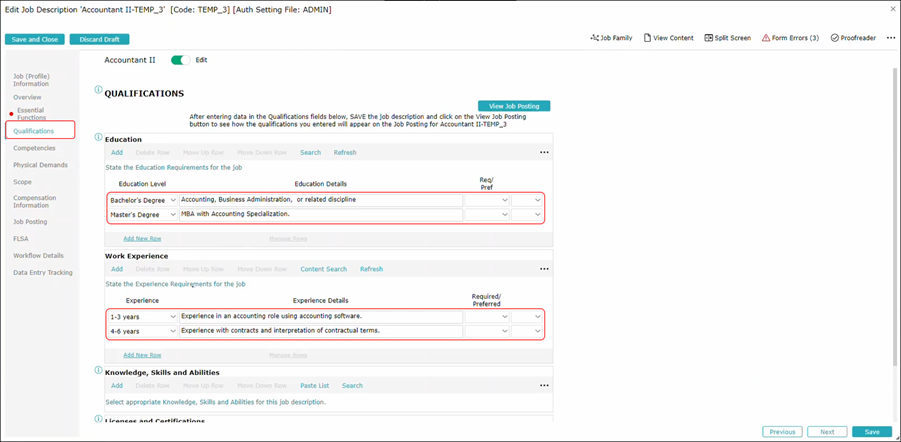
Task: Open the 1-3 years experience dropdown
Action: (x=143, y=317)
